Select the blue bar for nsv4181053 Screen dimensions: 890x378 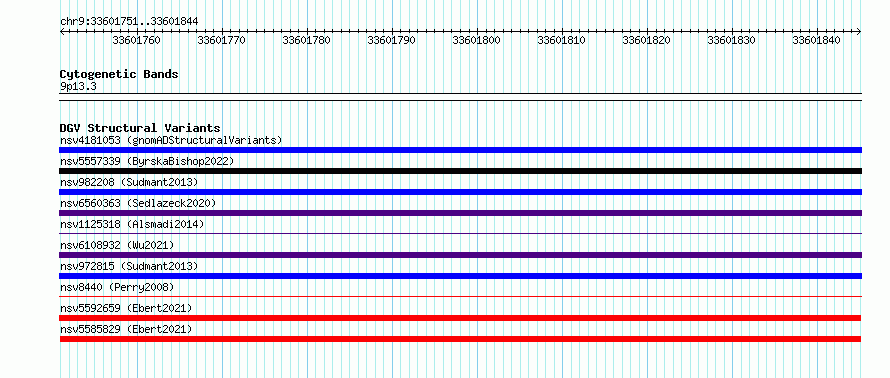coord(460,150)
